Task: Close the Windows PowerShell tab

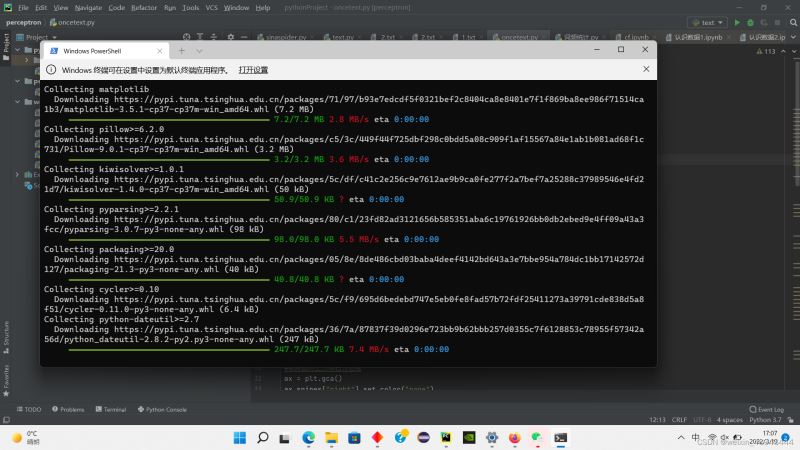Action: 160,51
